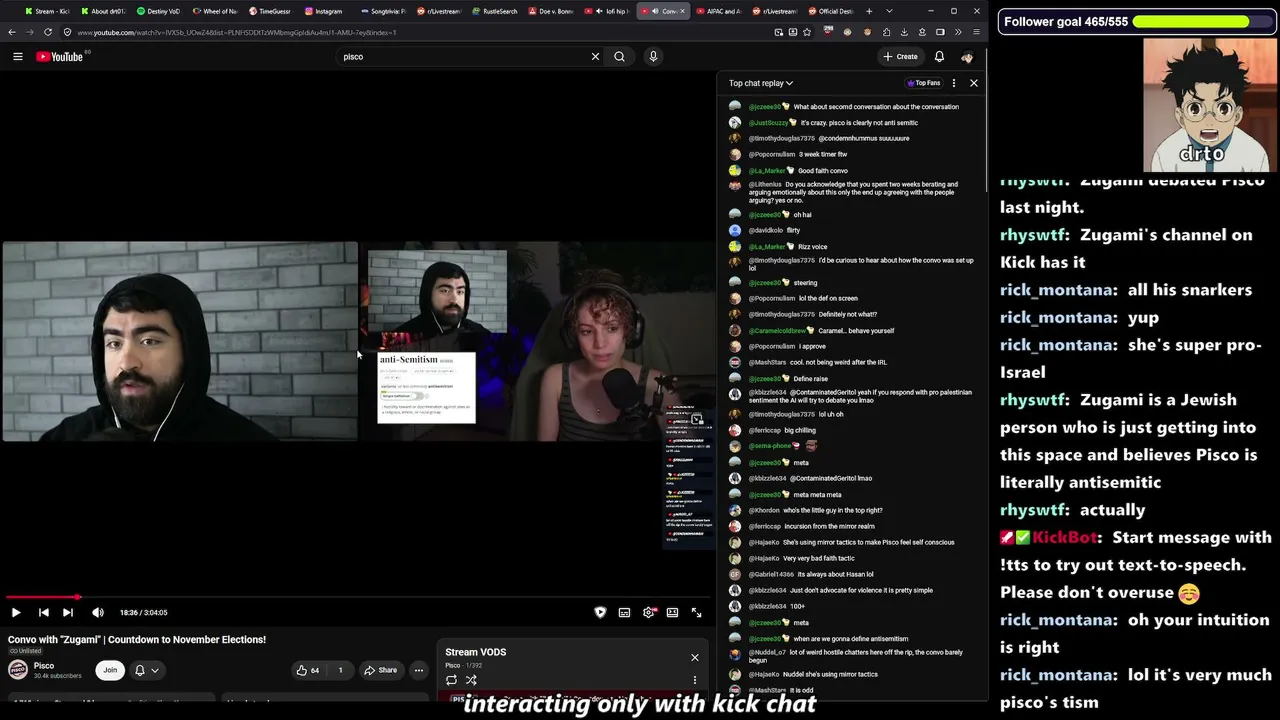The width and height of the screenshot is (1280, 720).
Task: Click the magnifier search button
Action: click(x=620, y=57)
